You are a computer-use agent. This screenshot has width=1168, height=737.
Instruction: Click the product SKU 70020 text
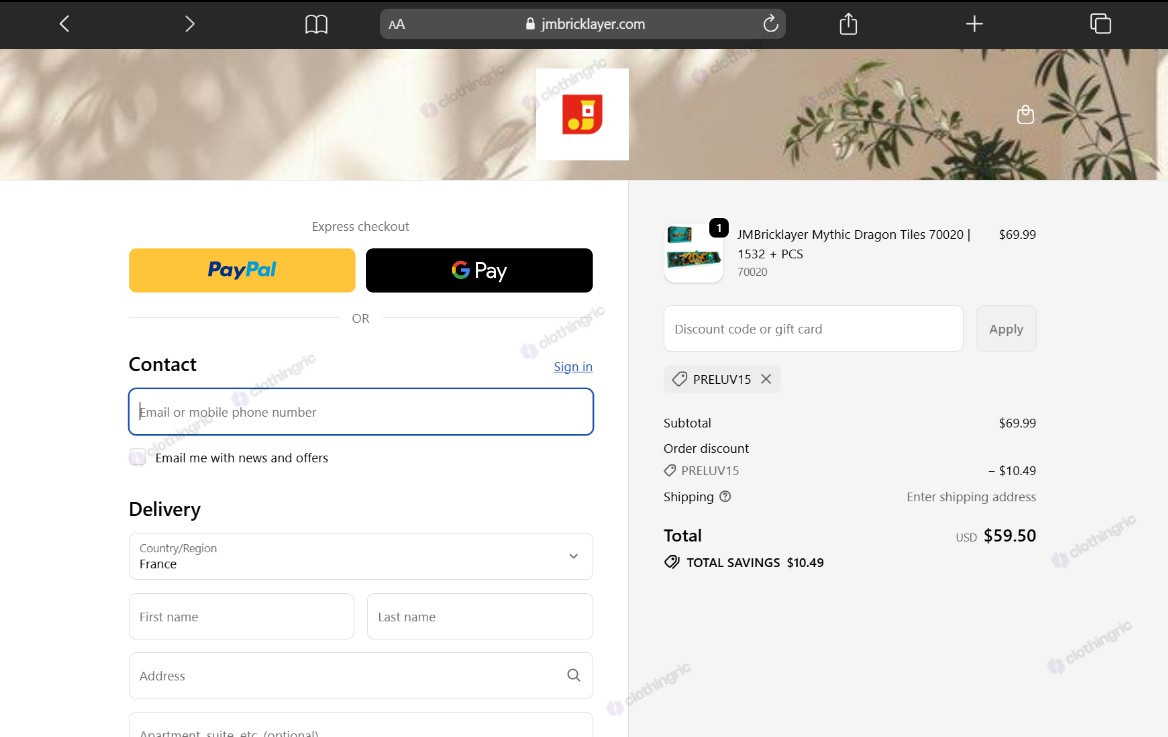752,272
